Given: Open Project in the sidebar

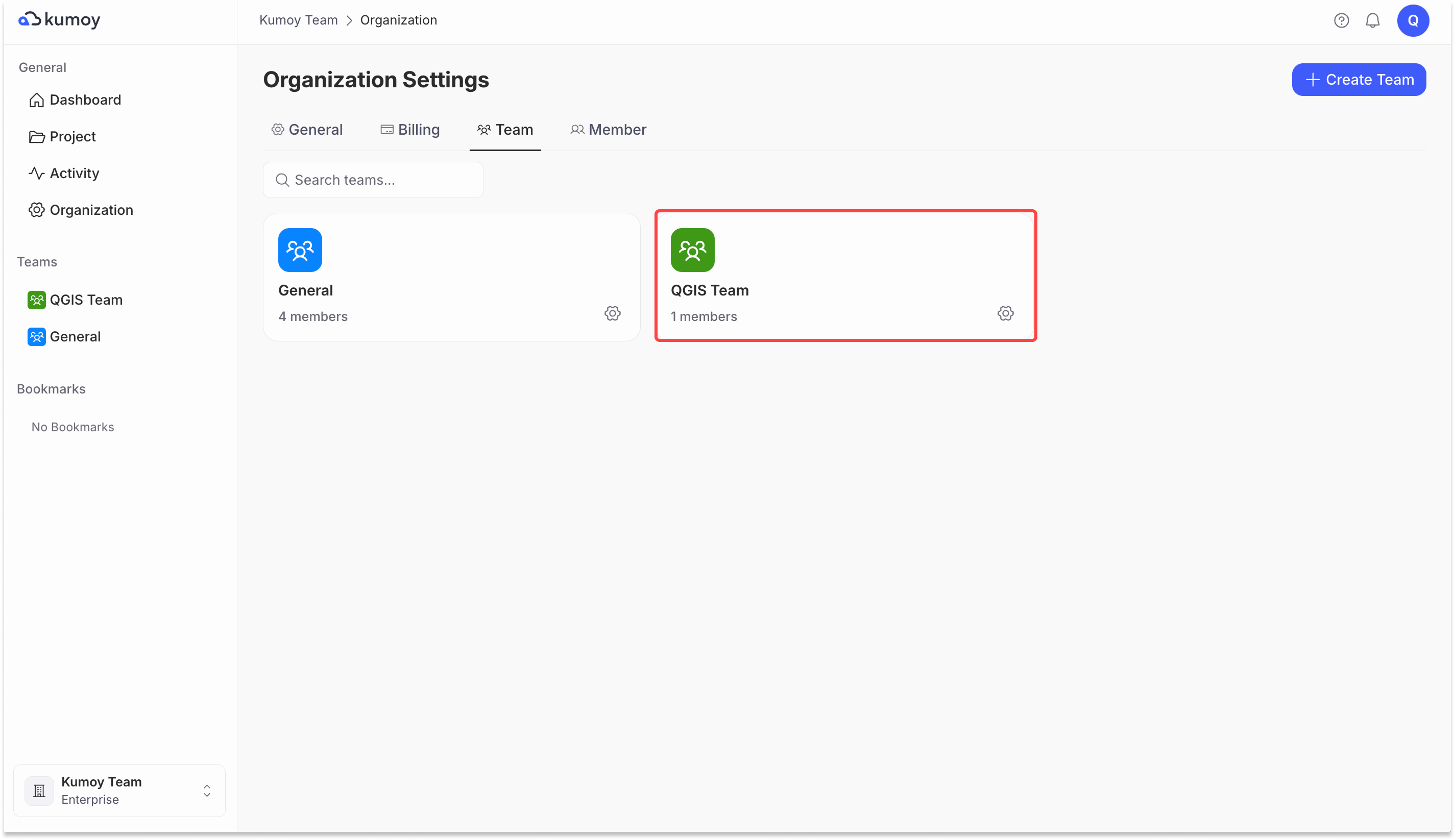Looking at the screenshot, I should 72,137.
